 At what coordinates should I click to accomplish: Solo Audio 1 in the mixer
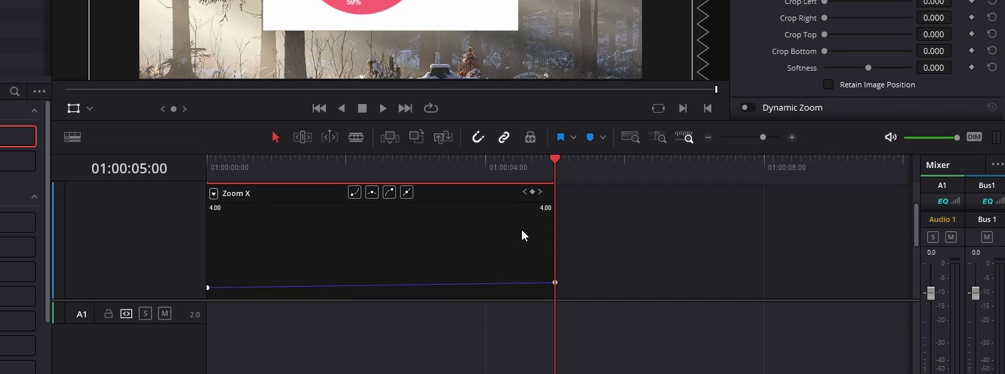[933, 238]
